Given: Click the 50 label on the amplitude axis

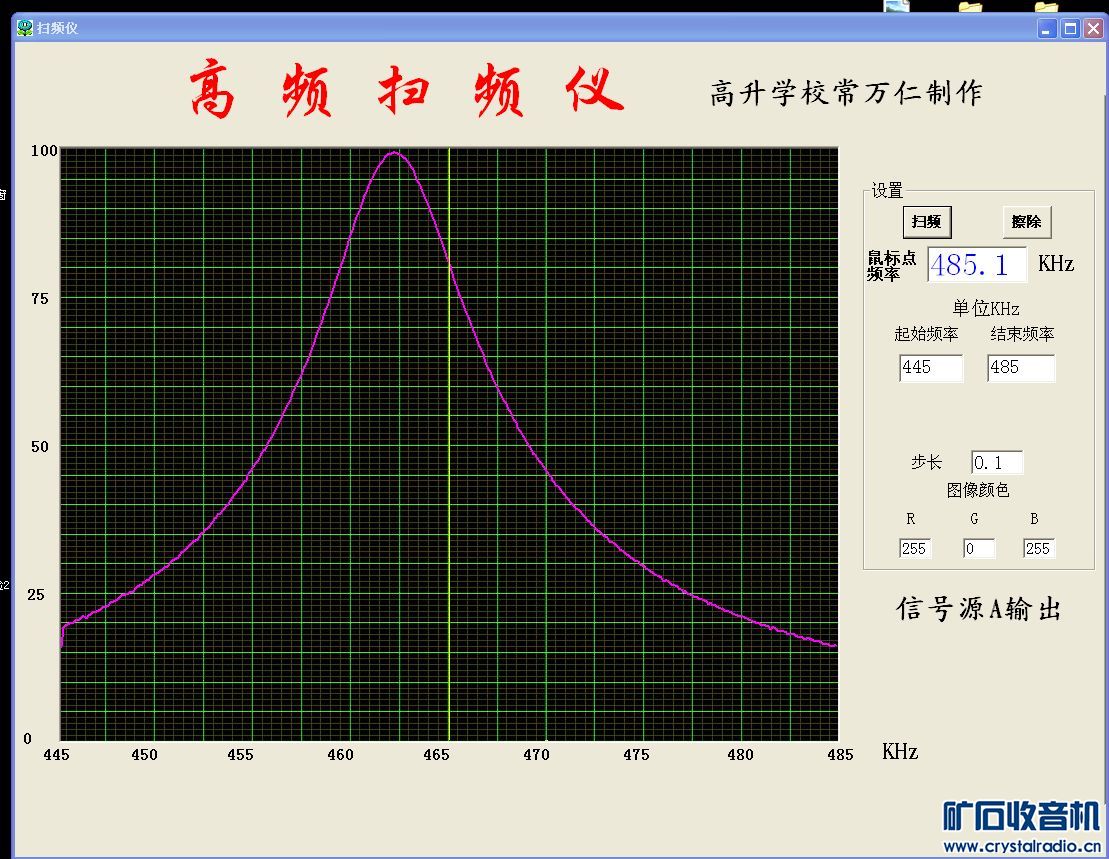Looking at the screenshot, I should tap(40, 447).
